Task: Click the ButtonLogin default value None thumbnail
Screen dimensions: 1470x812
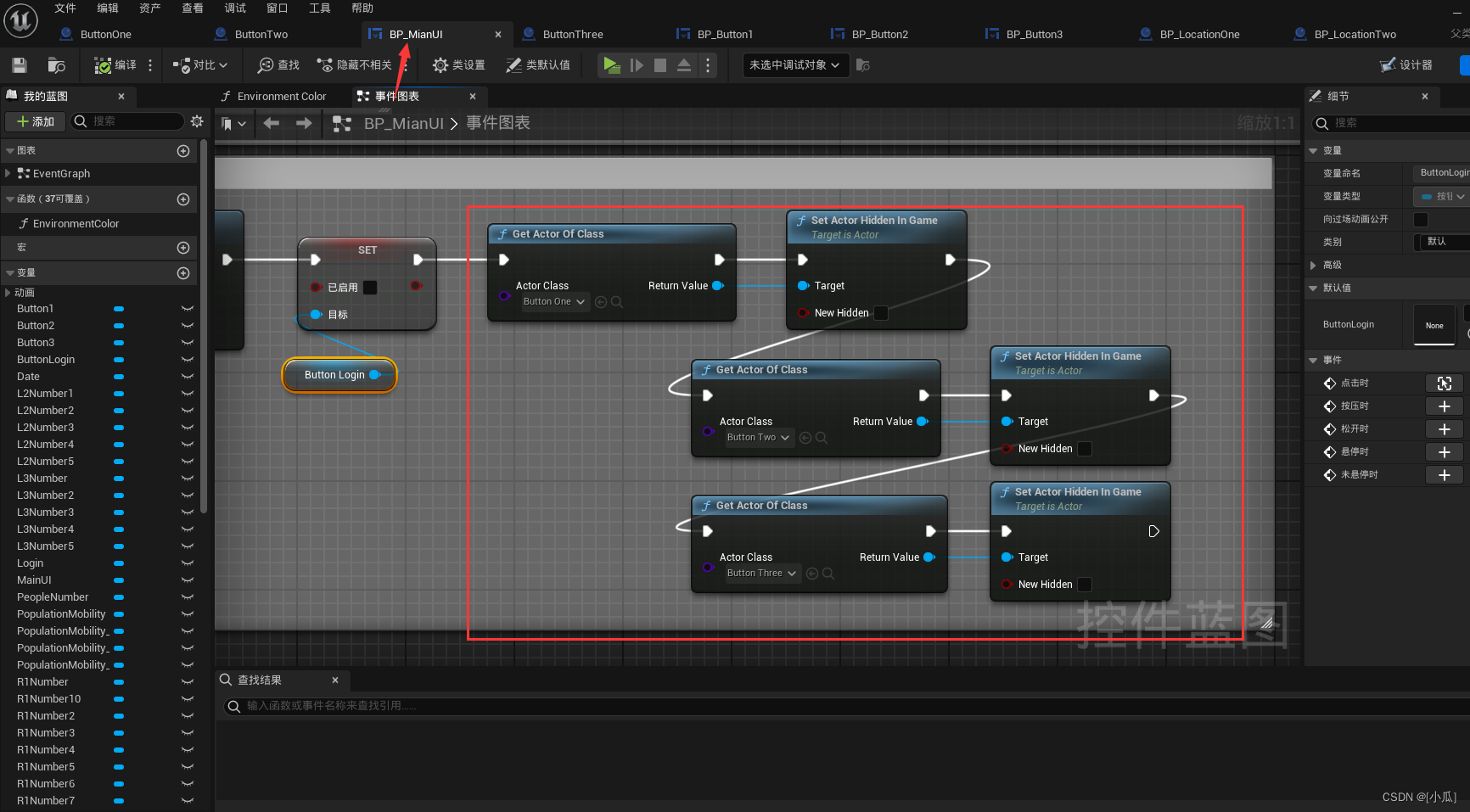Action: click(1434, 325)
